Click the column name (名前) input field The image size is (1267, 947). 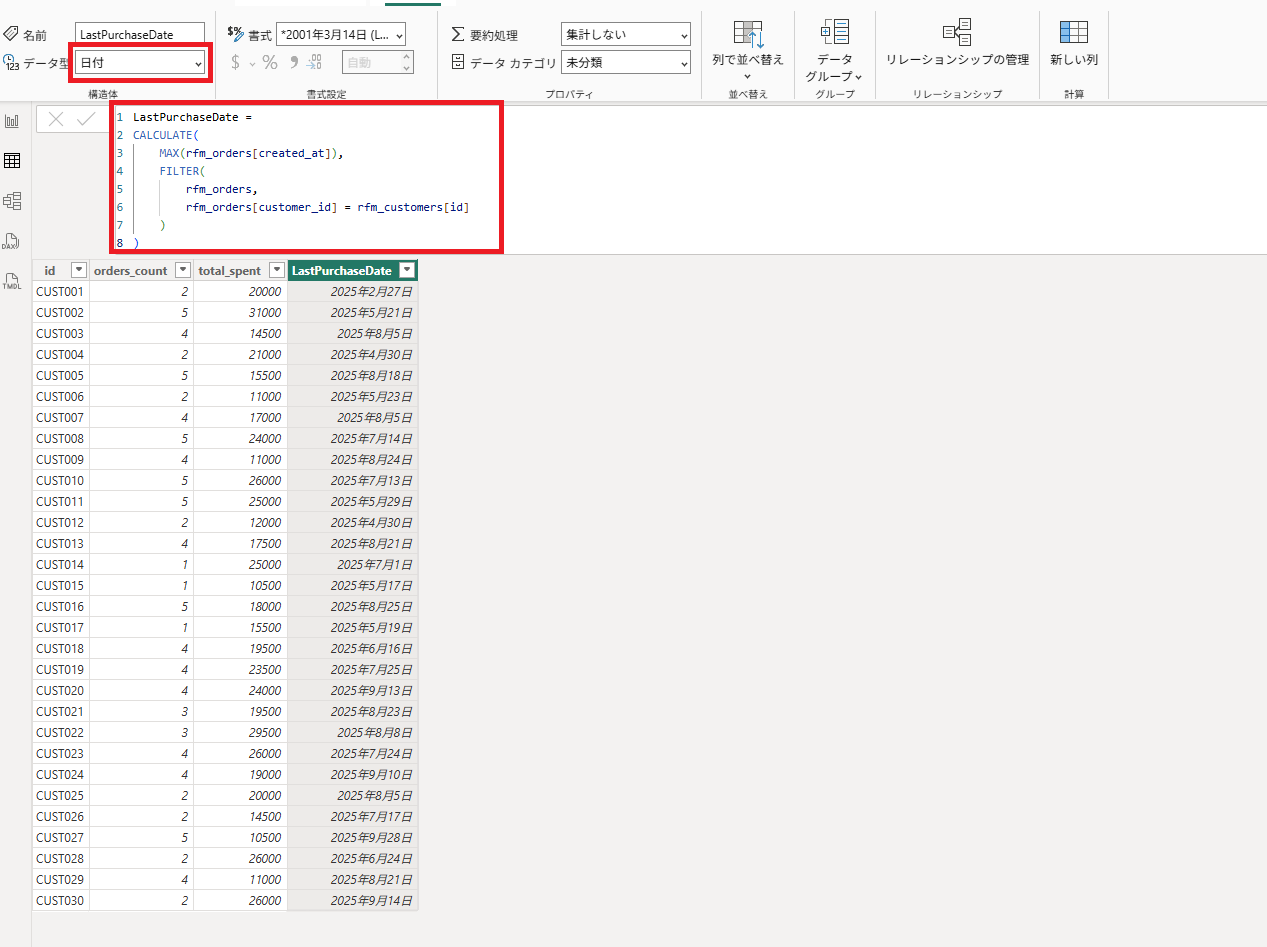(x=140, y=35)
